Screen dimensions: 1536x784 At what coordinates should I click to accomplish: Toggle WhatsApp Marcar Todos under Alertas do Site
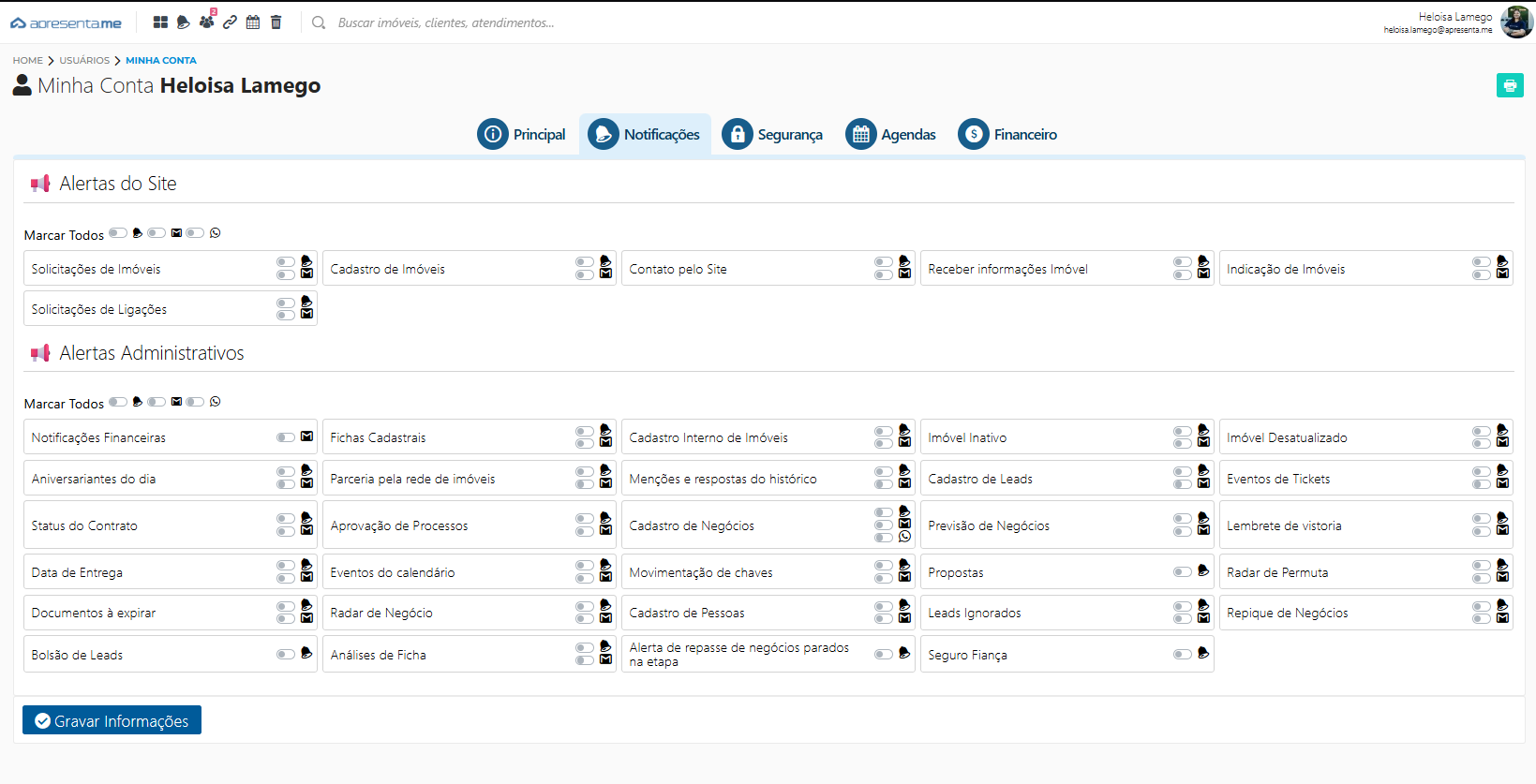point(195,233)
